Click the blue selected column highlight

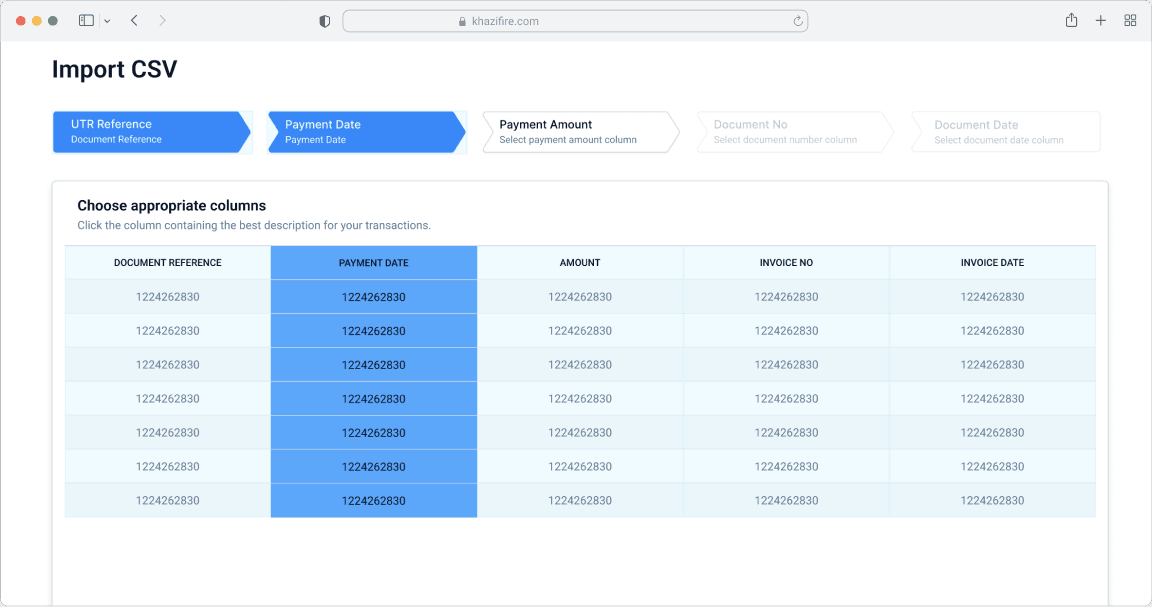[374, 398]
